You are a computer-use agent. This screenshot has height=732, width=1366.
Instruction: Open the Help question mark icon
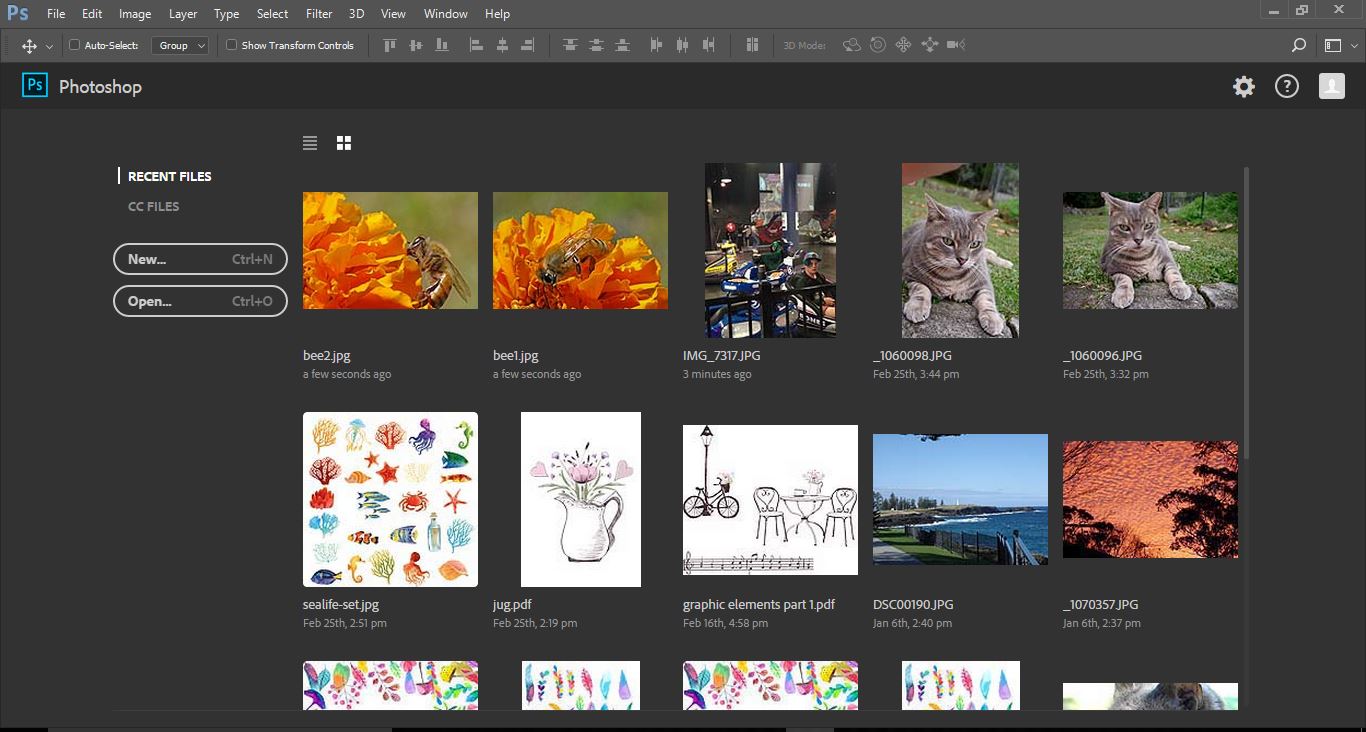[x=1286, y=87]
